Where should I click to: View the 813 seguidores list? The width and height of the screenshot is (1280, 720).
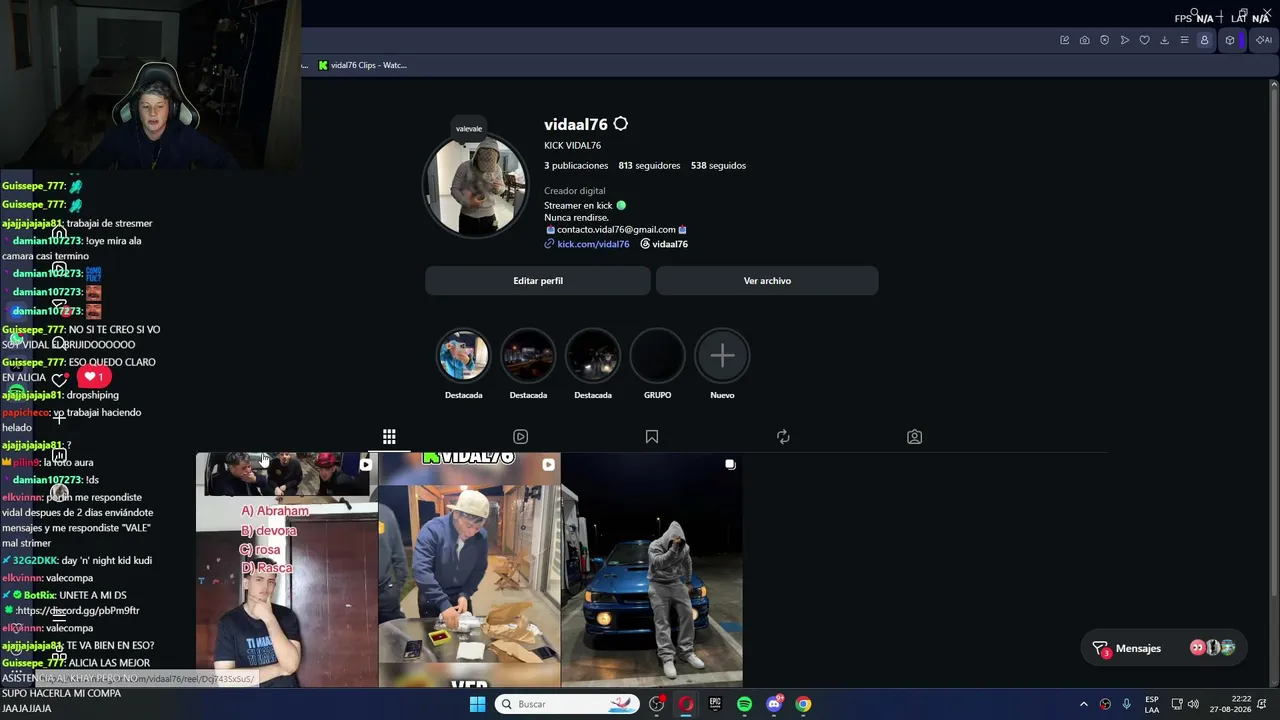(x=649, y=166)
